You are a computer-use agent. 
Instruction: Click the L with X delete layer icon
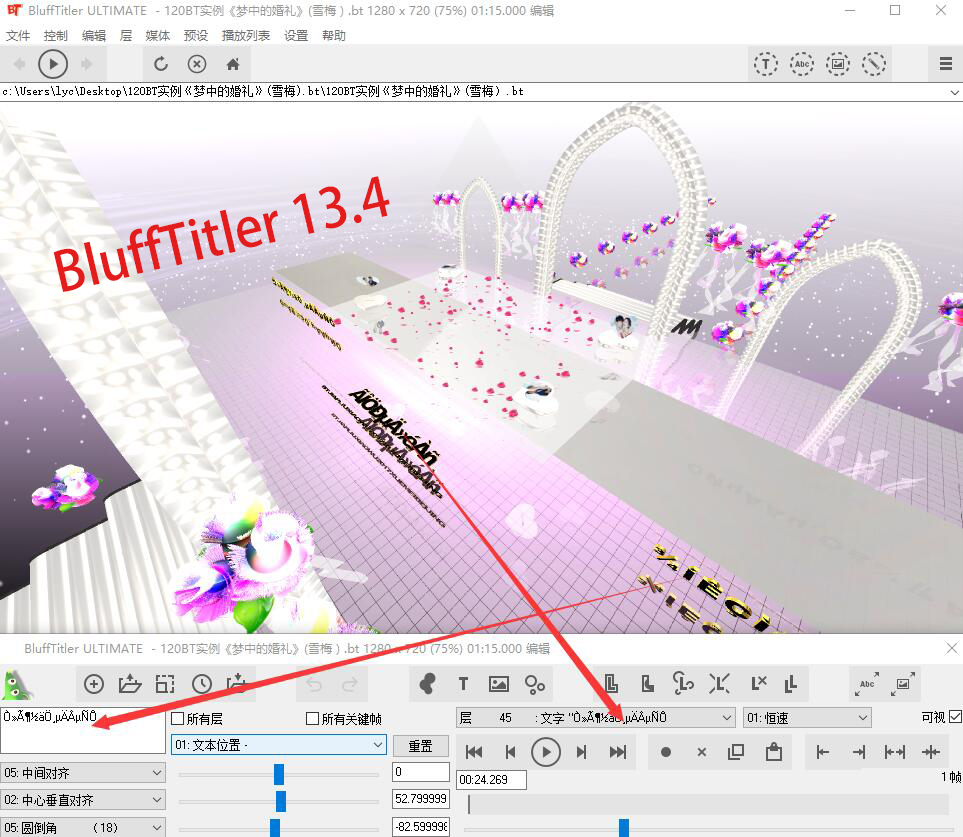[x=758, y=683]
